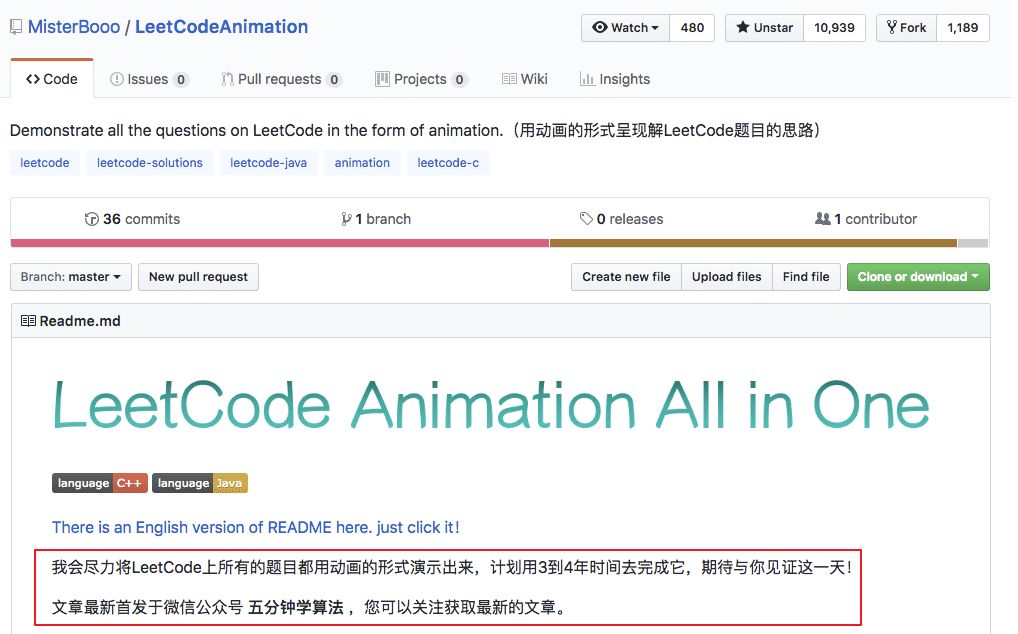Open the Pull requests tab
The height and width of the screenshot is (634, 1018).
coord(282,79)
